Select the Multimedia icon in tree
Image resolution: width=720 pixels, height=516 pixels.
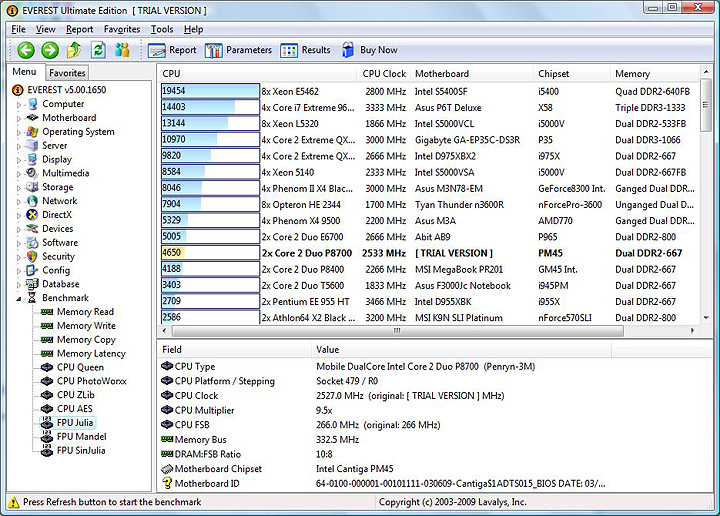(32, 173)
